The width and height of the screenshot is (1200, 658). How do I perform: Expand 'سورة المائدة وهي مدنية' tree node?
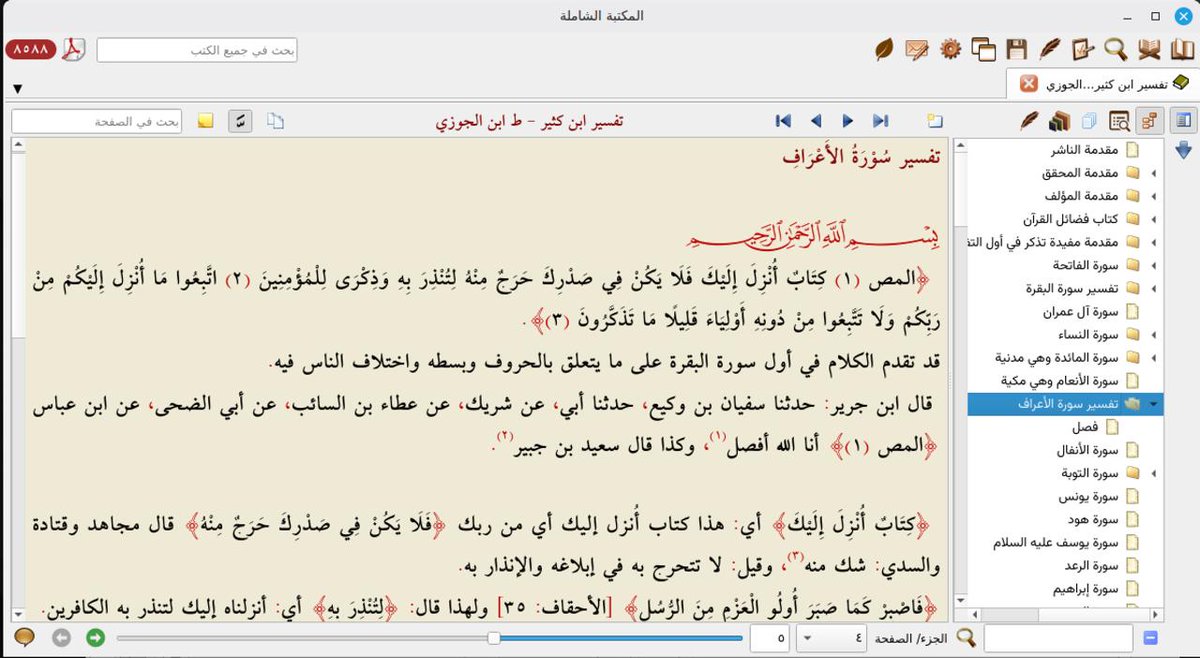click(x=1154, y=358)
